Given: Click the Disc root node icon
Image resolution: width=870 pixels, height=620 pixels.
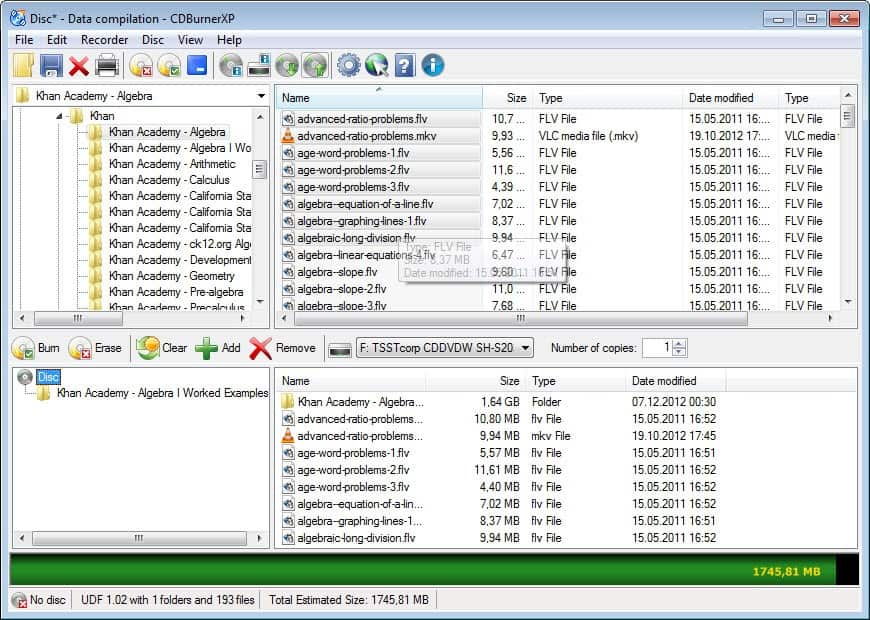Looking at the screenshot, I should [25, 377].
